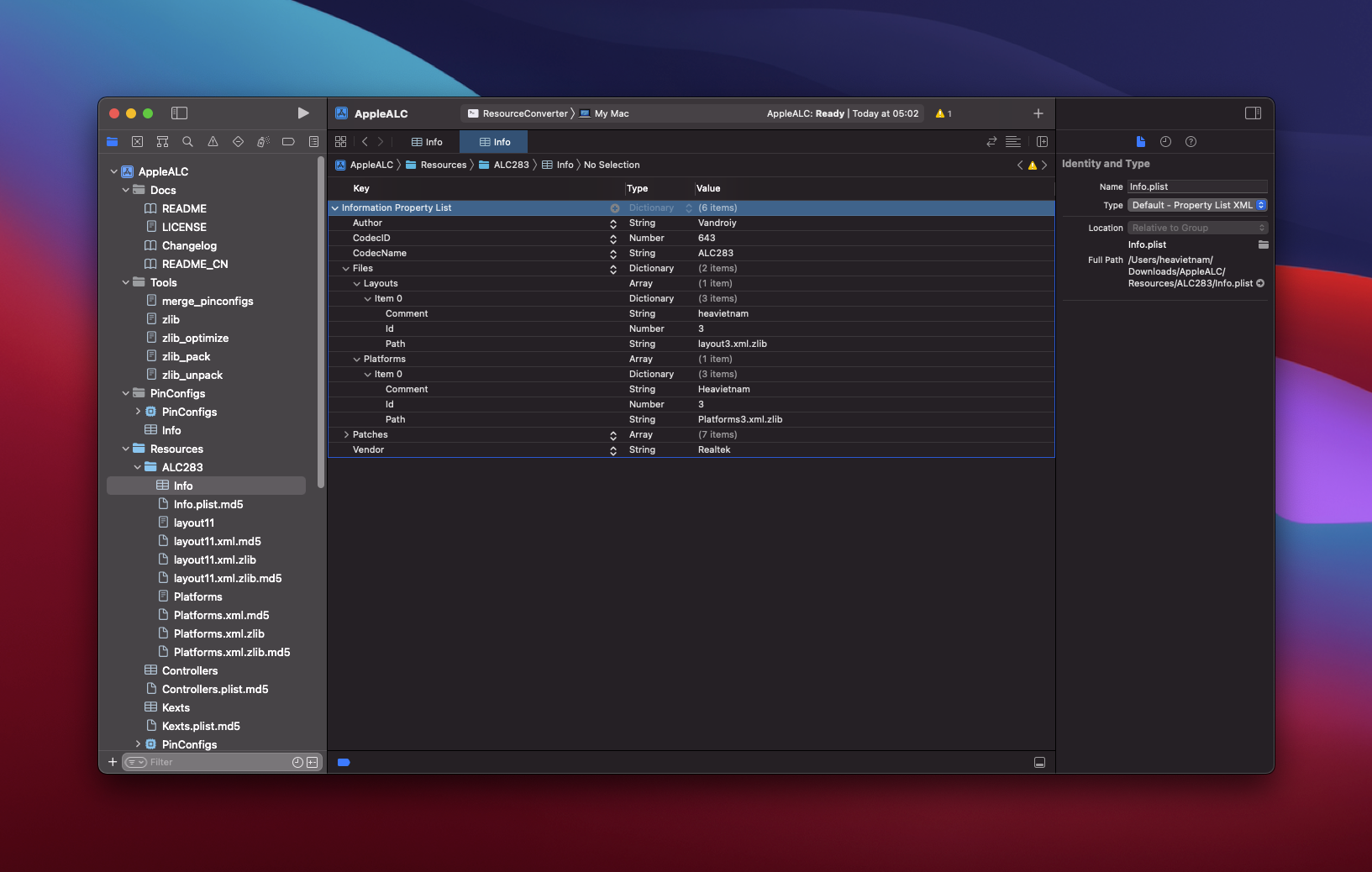Reveal full path in Finder arrow

coord(1260,283)
